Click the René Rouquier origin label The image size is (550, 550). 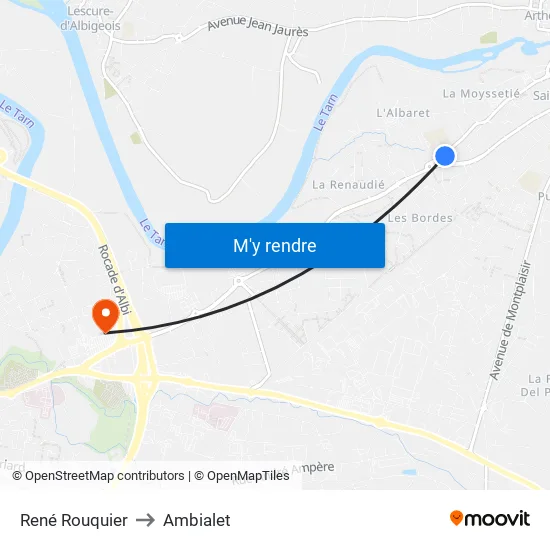click(x=74, y=520)
